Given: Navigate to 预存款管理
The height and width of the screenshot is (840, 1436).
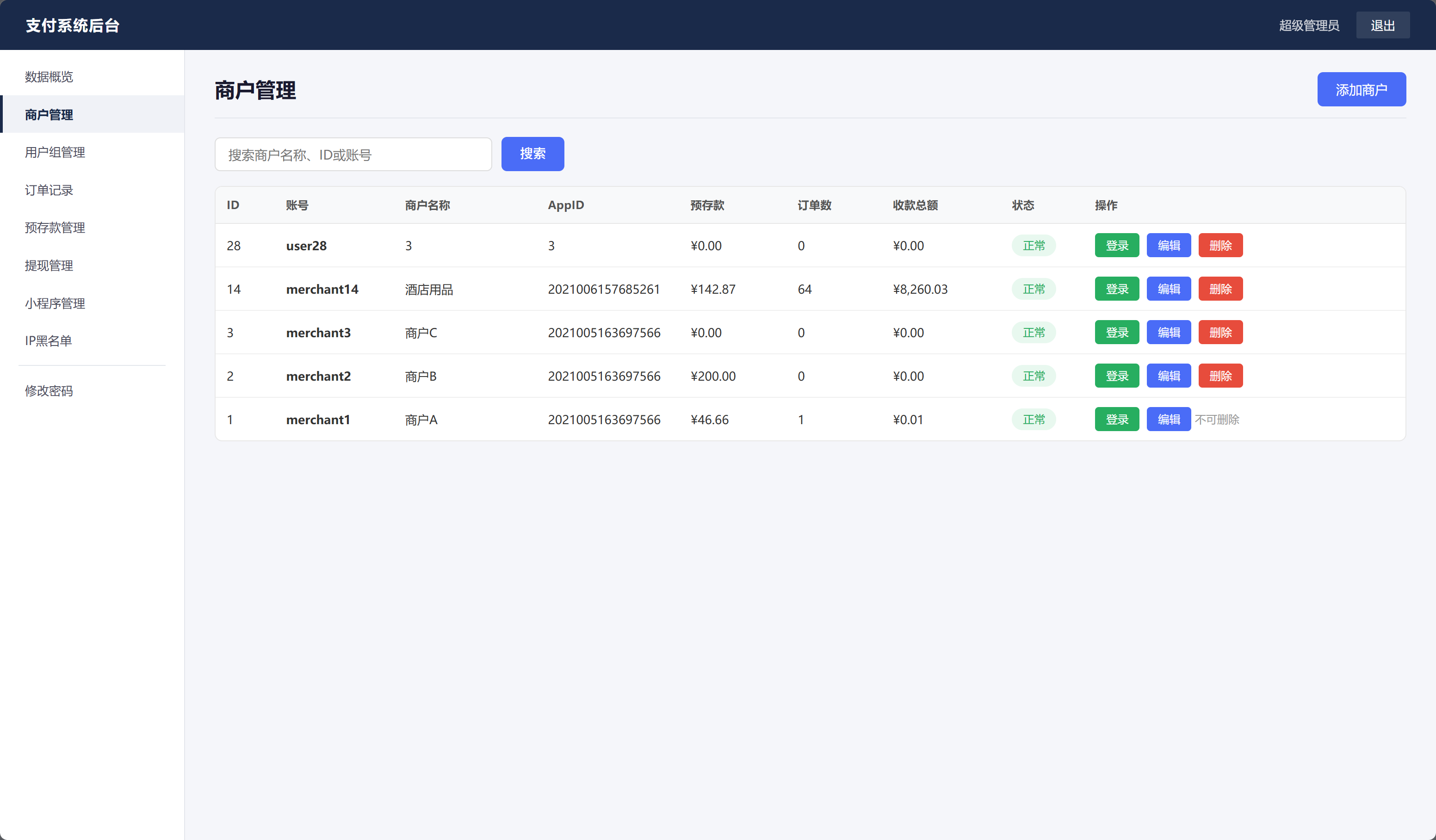Looking at the screenshot, I should (92, 228).
